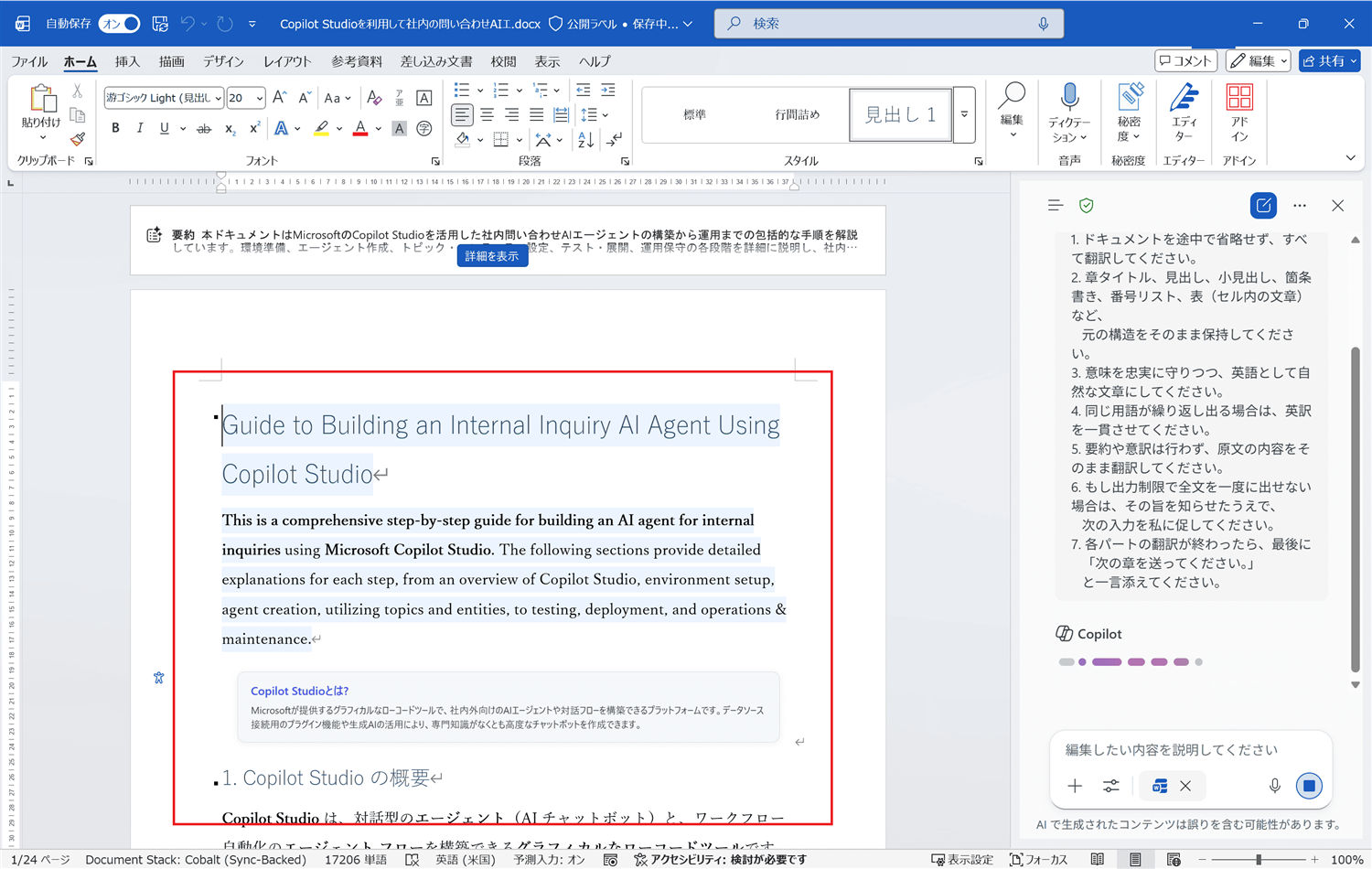Switch to the Insert ribbon tab
1372x869 pixels.
tap(127, 61)
